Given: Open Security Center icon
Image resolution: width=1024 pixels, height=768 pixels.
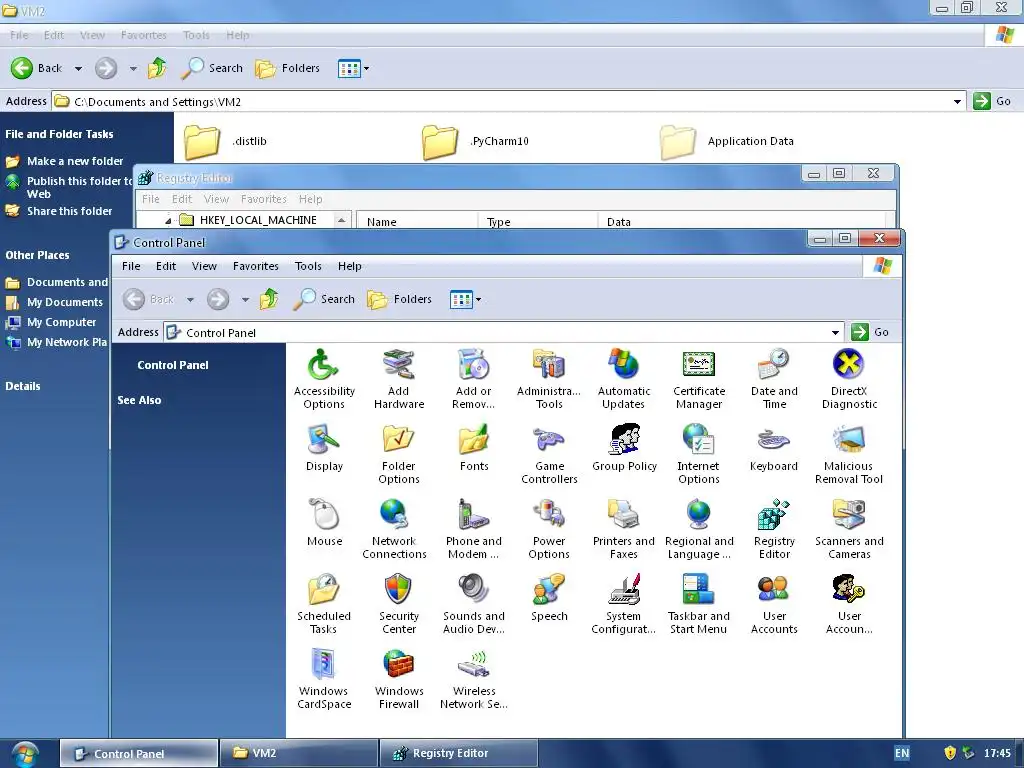Looking at the screenshot, I should tap(398, 604).
